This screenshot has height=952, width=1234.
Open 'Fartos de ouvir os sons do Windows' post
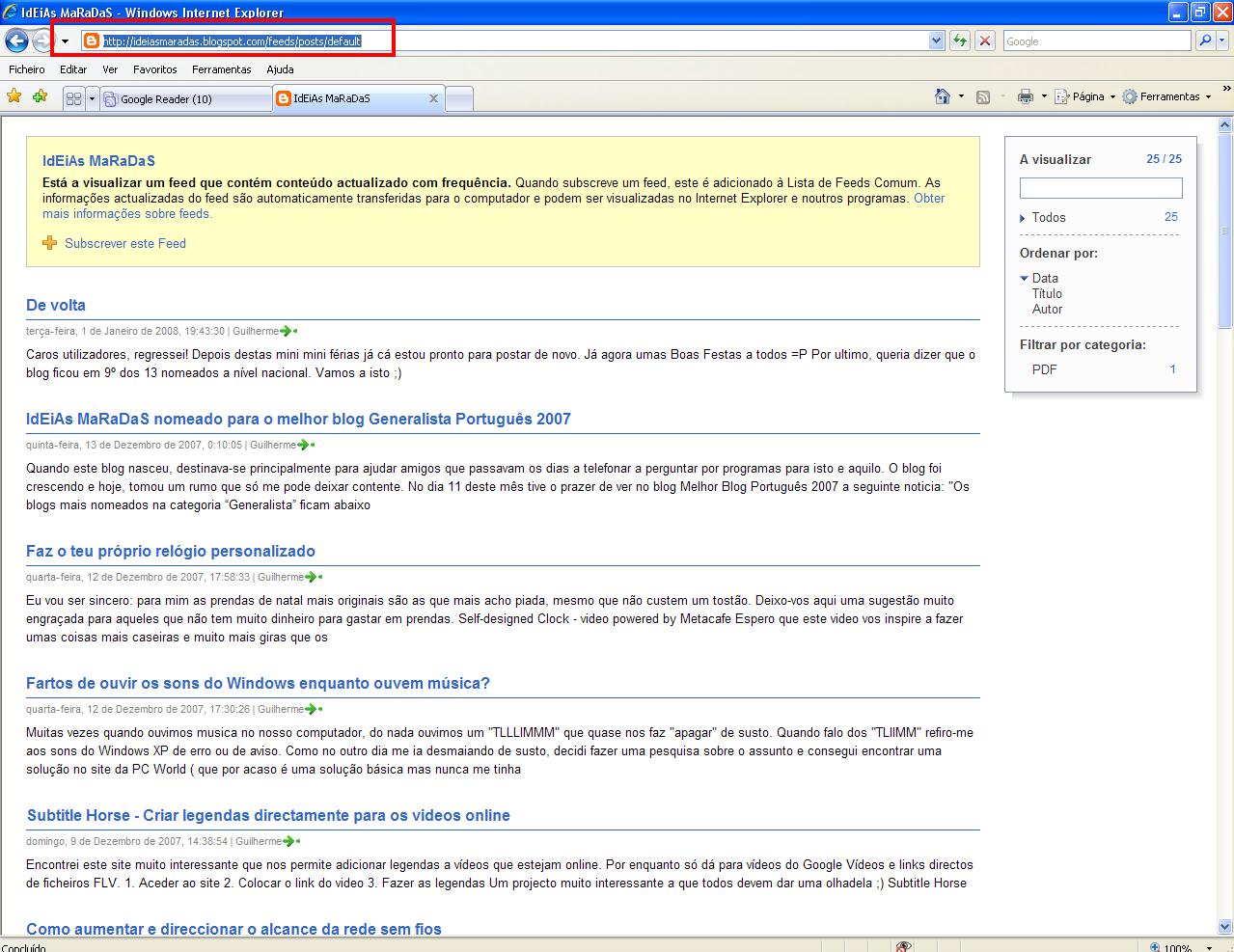click(x=258, y=683)
